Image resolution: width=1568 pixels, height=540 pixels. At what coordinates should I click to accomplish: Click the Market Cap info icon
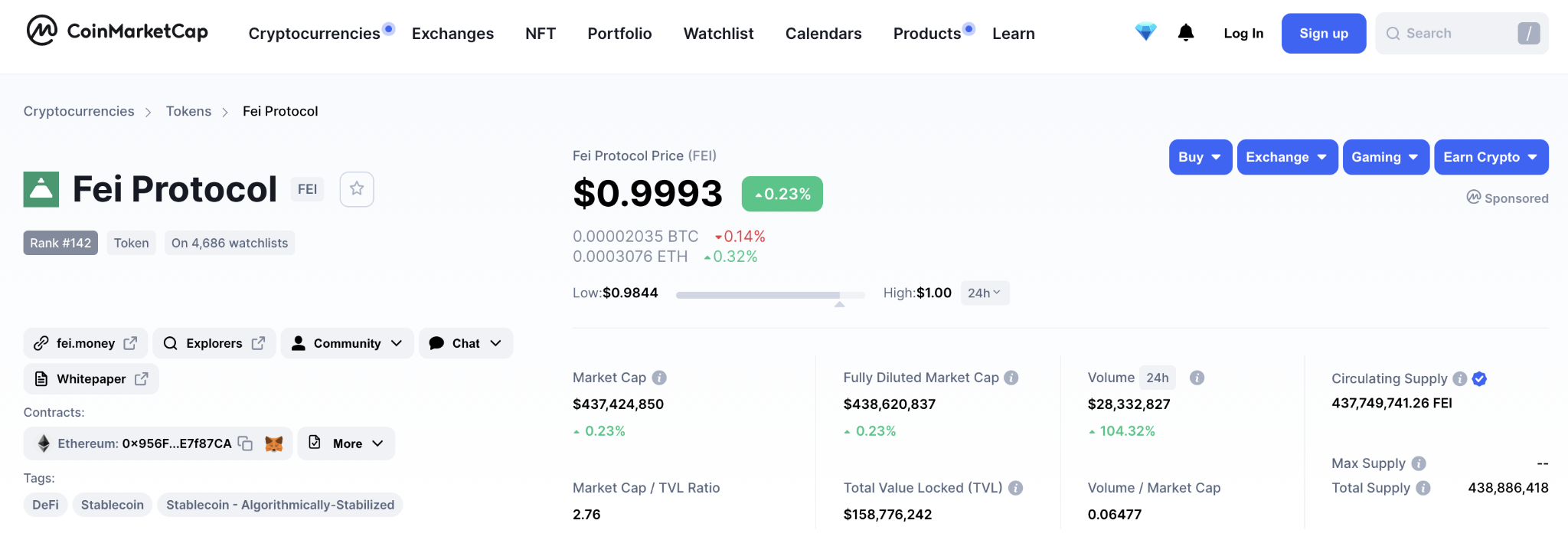(659, 378)
